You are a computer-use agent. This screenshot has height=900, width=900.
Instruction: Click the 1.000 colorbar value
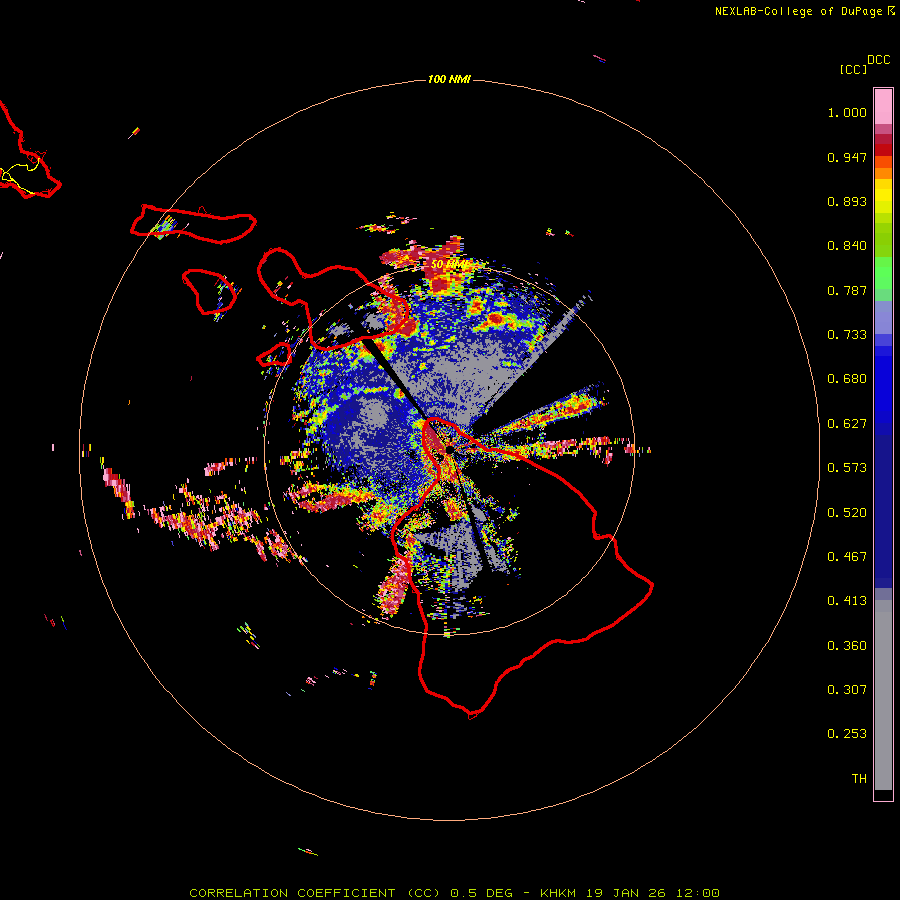847,112
